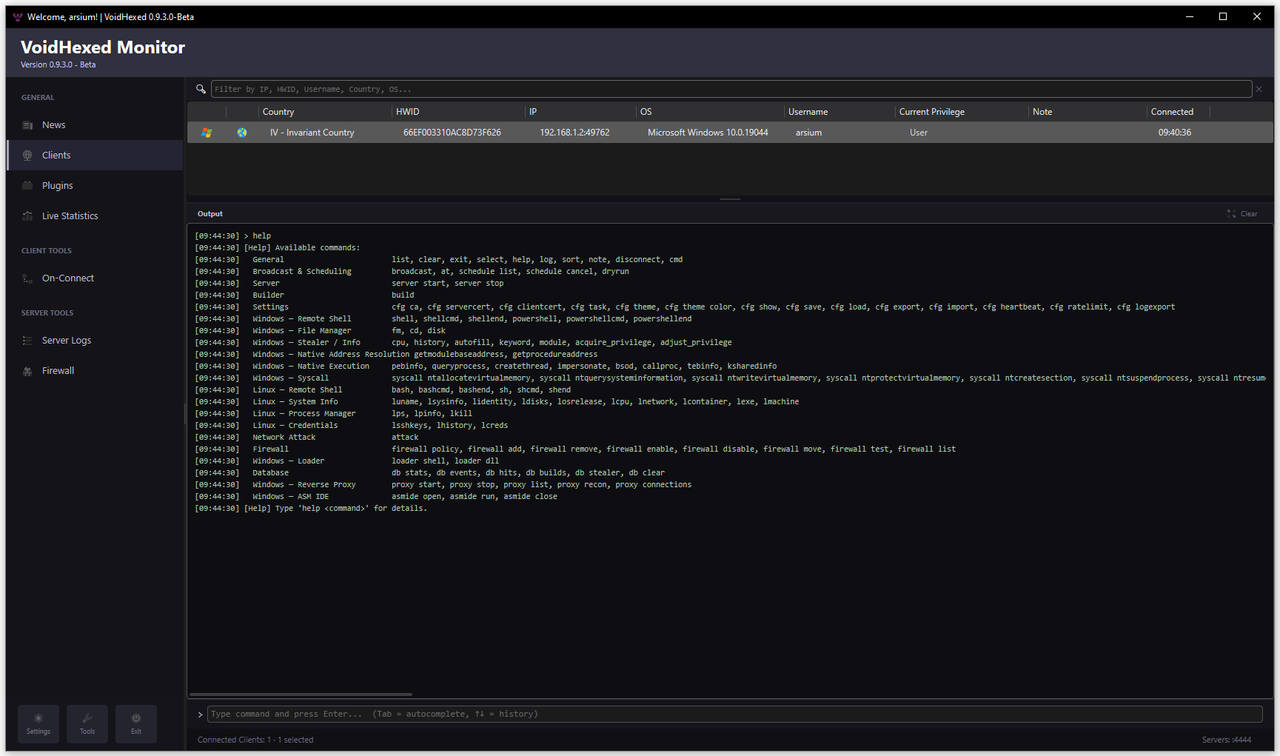Click the 'arsium' username cell
Screen dimensions: 1280x756
(x=809, y=132)
